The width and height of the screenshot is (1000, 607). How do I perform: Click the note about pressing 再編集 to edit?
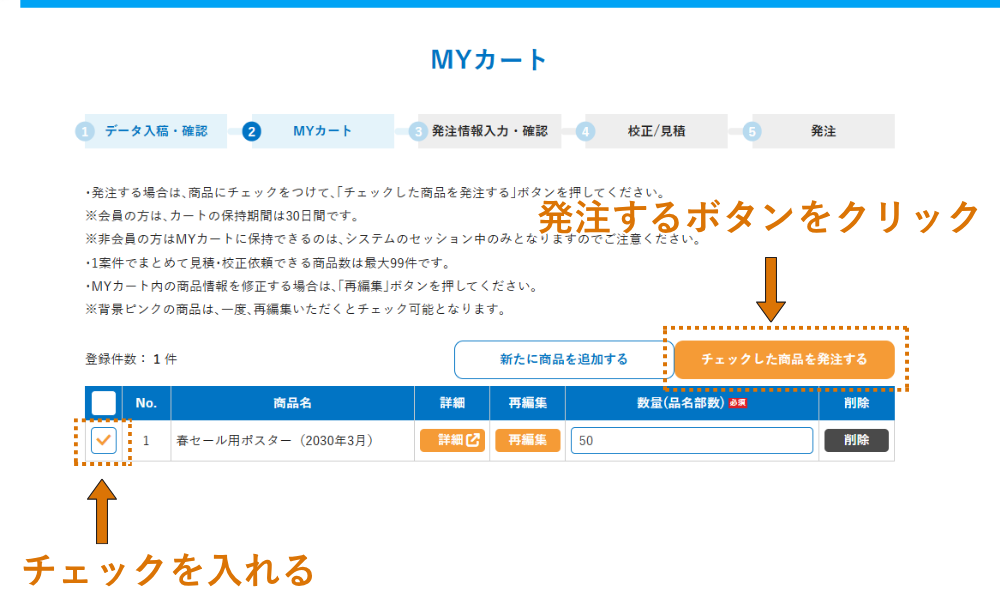pos(312,286)
